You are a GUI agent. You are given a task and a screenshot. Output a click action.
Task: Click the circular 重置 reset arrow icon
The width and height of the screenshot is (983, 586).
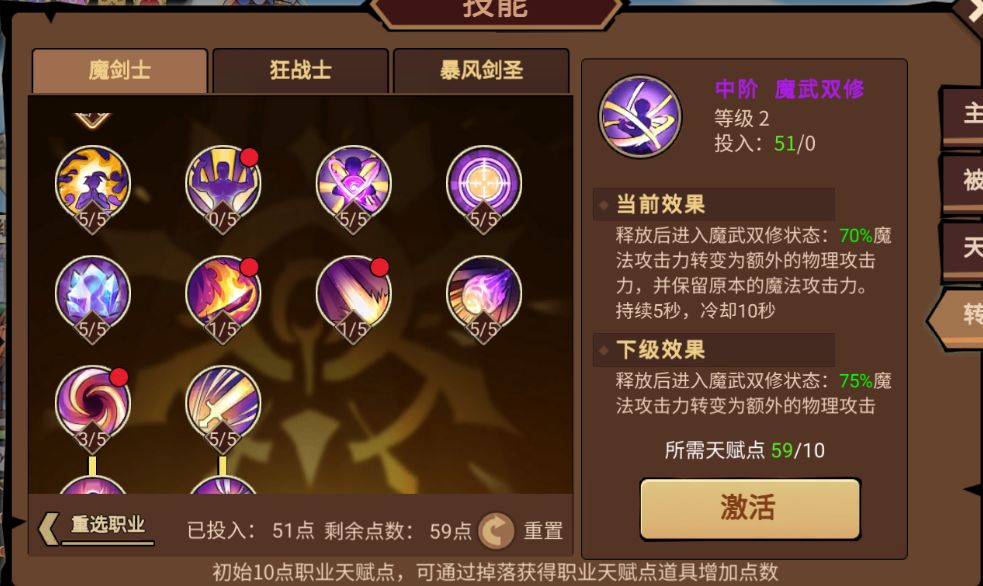click(497, 531)
